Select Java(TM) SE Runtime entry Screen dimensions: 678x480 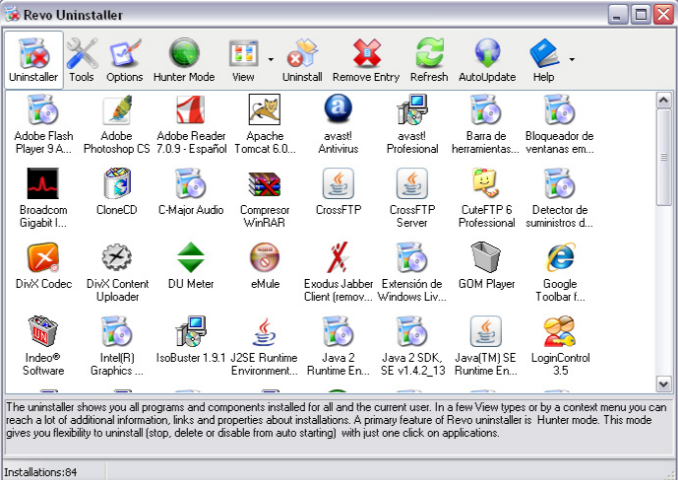[486, 346]
